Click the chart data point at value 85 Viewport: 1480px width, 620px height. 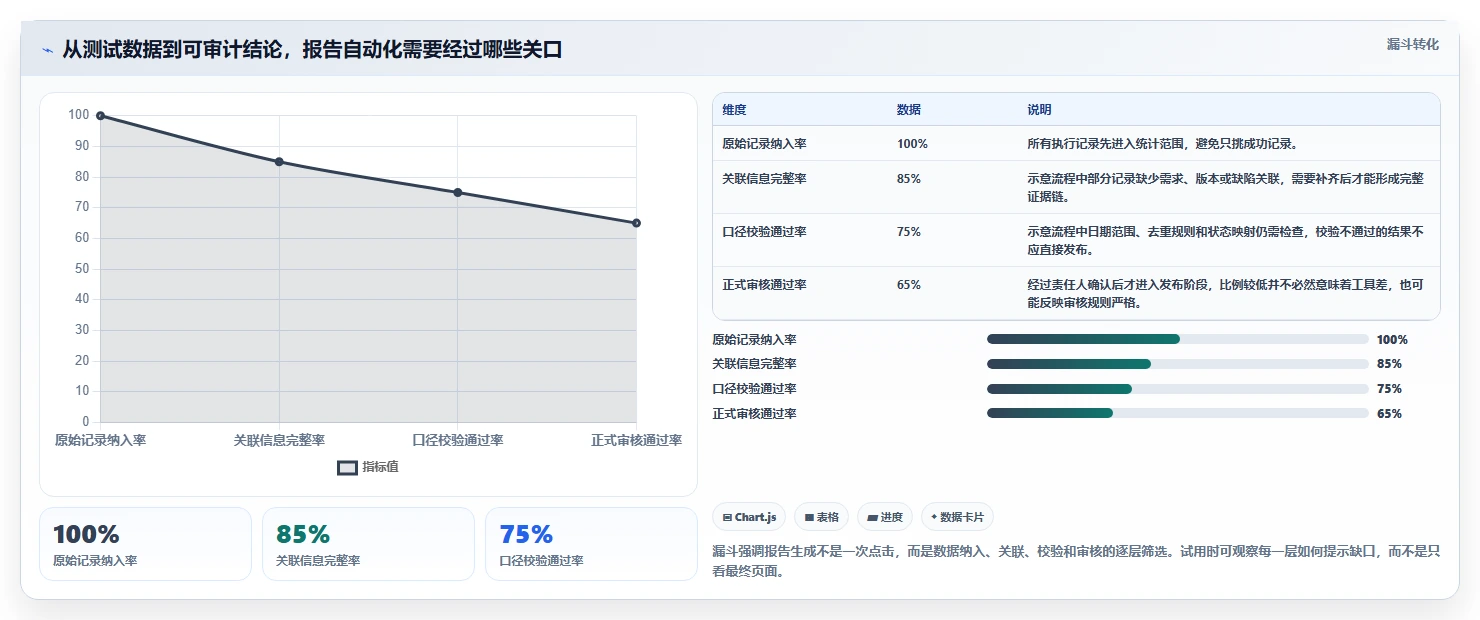pyautogui.click(x=279, y=162)
